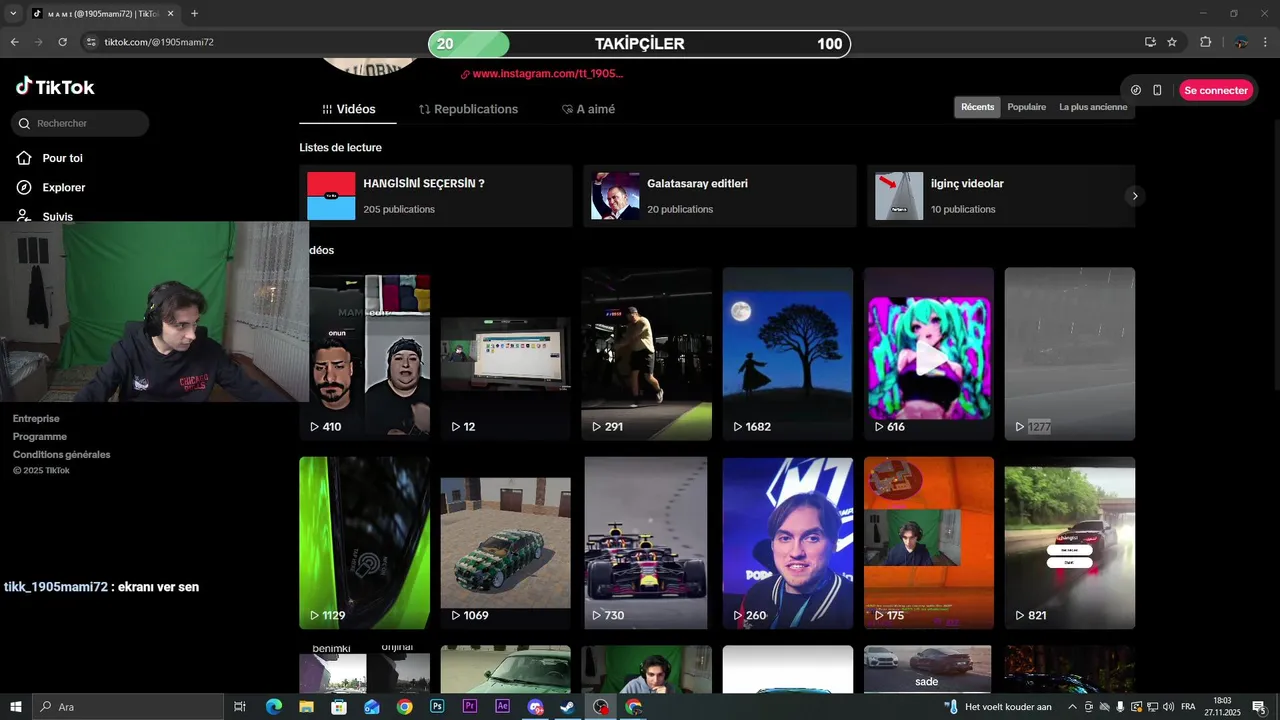Click the phone app icon near Se connecter
Screen dimensions: 1280x720
click(1157, 90)
